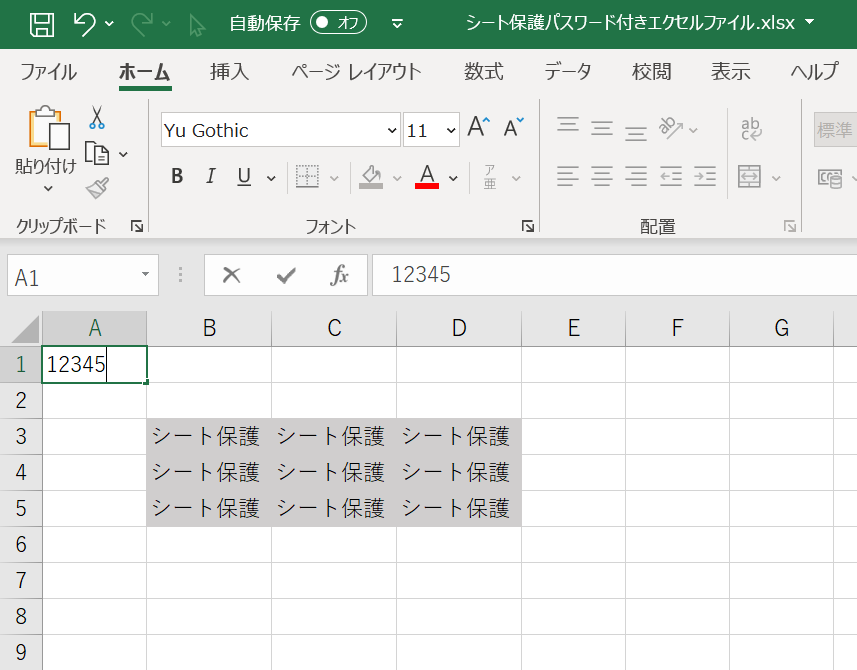This screenshot has width=857, height=670.
Task: Open file name dropdown in title bar
Action: pos(809,22)
